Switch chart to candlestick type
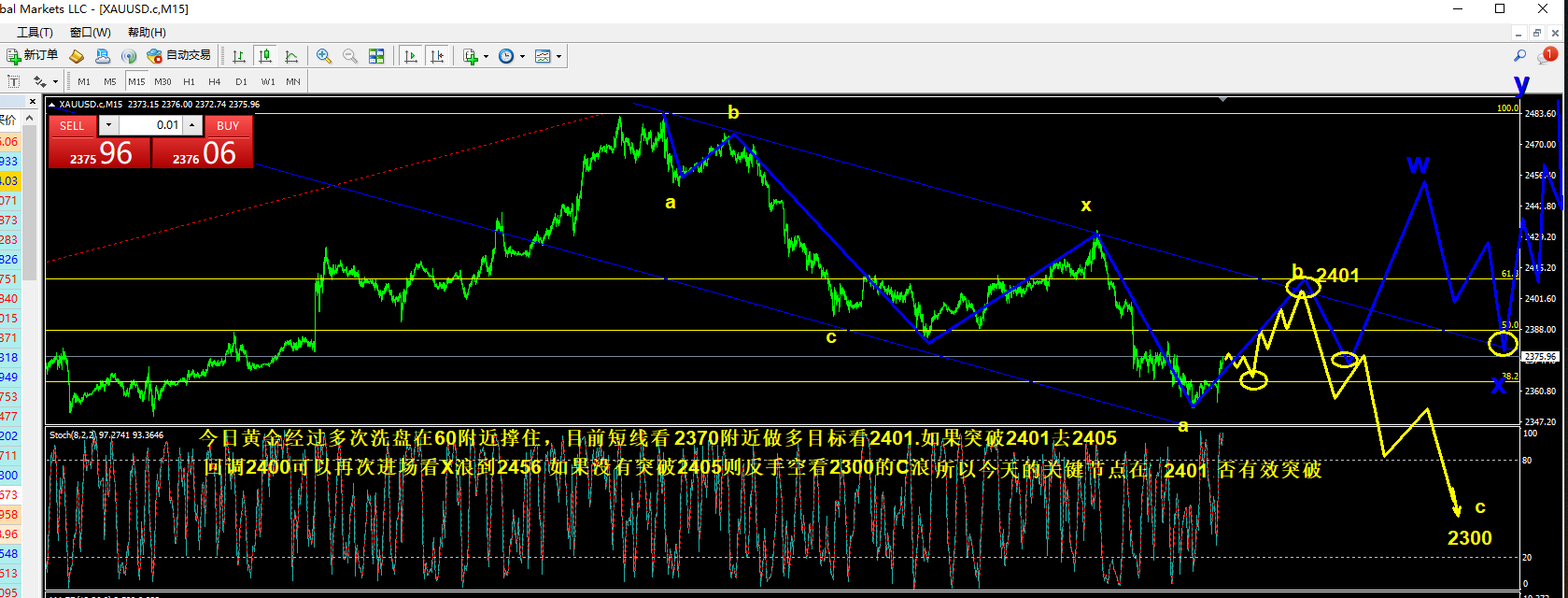Viewport: 1568px width, 598px height. tap(265, 56)
